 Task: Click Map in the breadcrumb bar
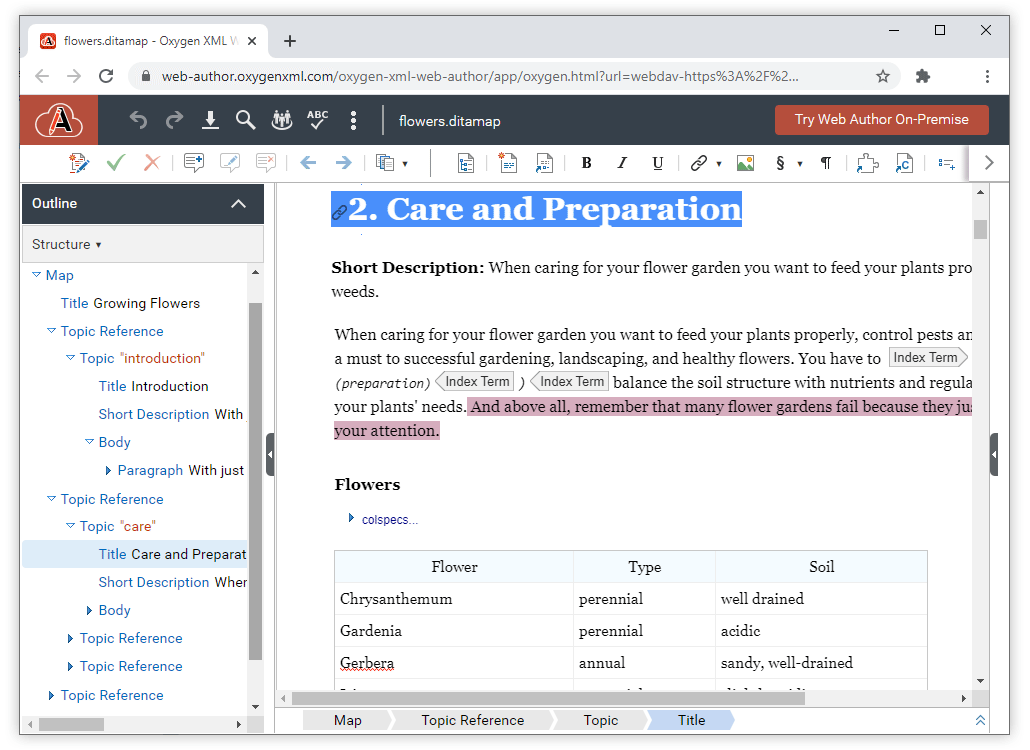tap(347, 720)
